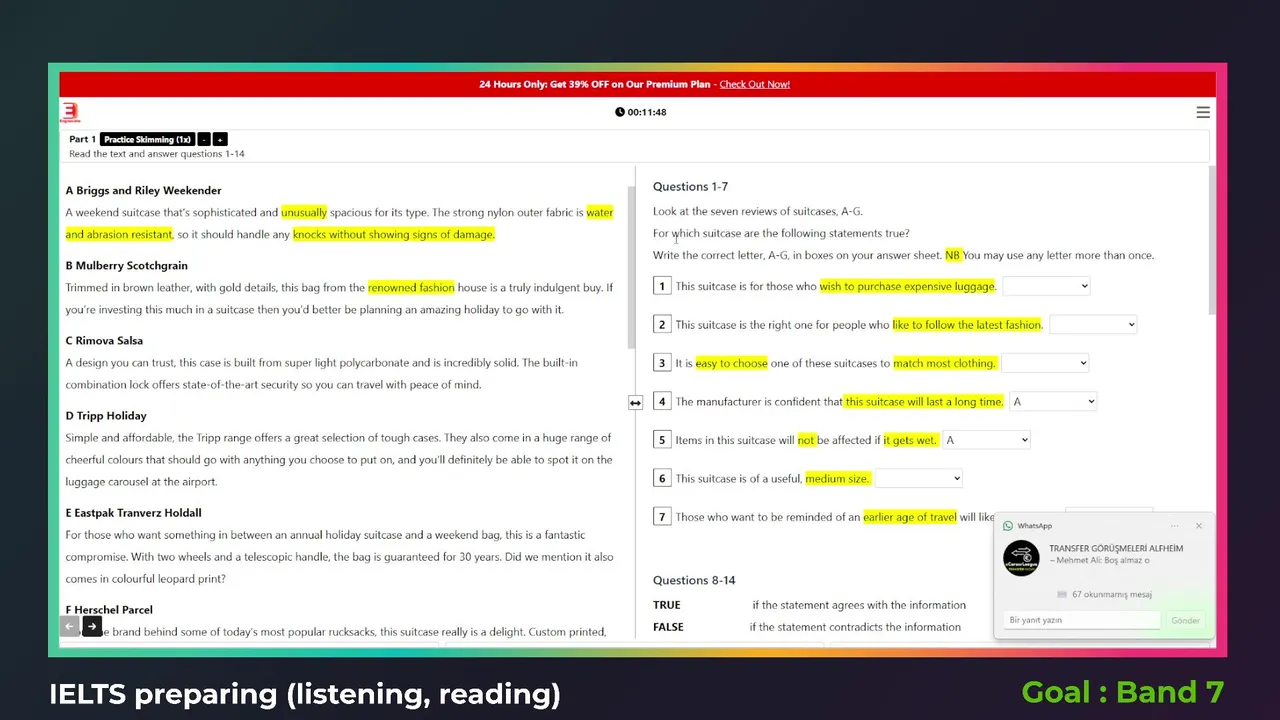Click the highlighted NB text

point(953,255)
